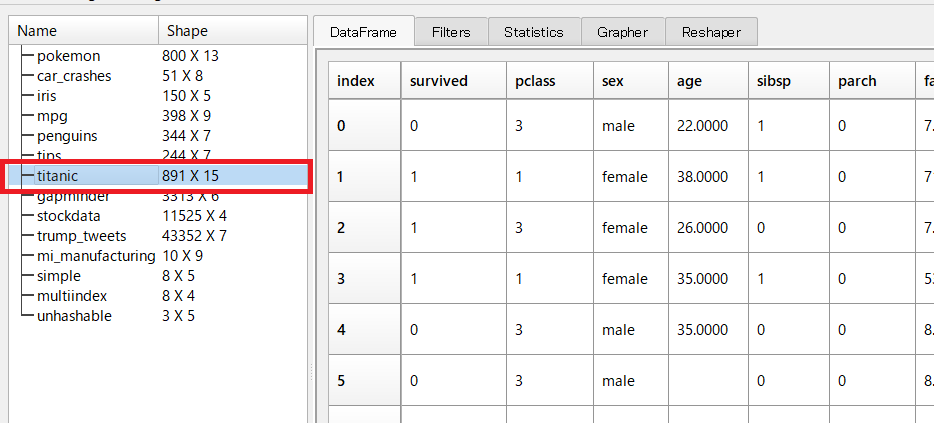Select the mpg dataset
The image size is (934, 423).
[x=52, y=116]
